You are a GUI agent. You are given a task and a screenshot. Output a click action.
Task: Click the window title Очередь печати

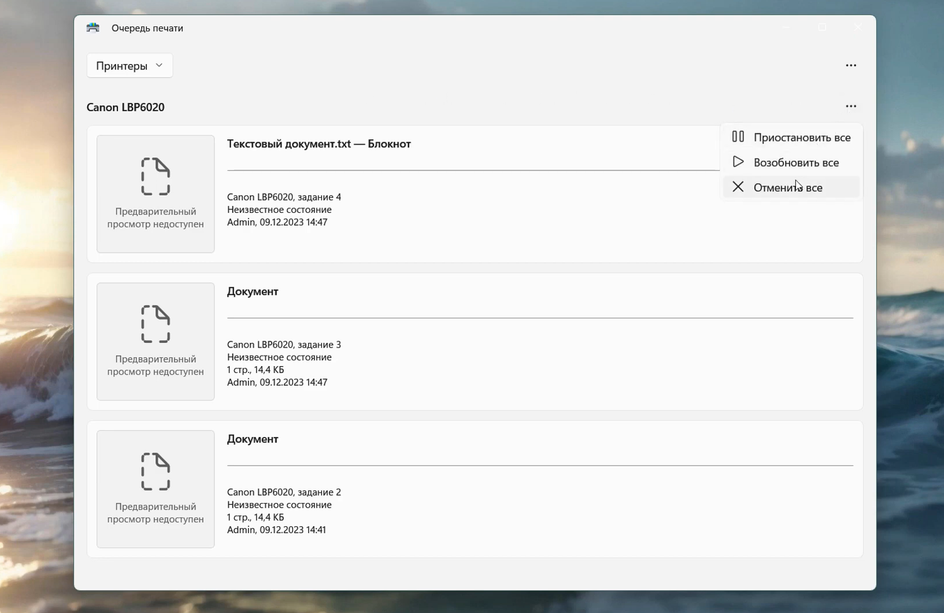[147, 28]
